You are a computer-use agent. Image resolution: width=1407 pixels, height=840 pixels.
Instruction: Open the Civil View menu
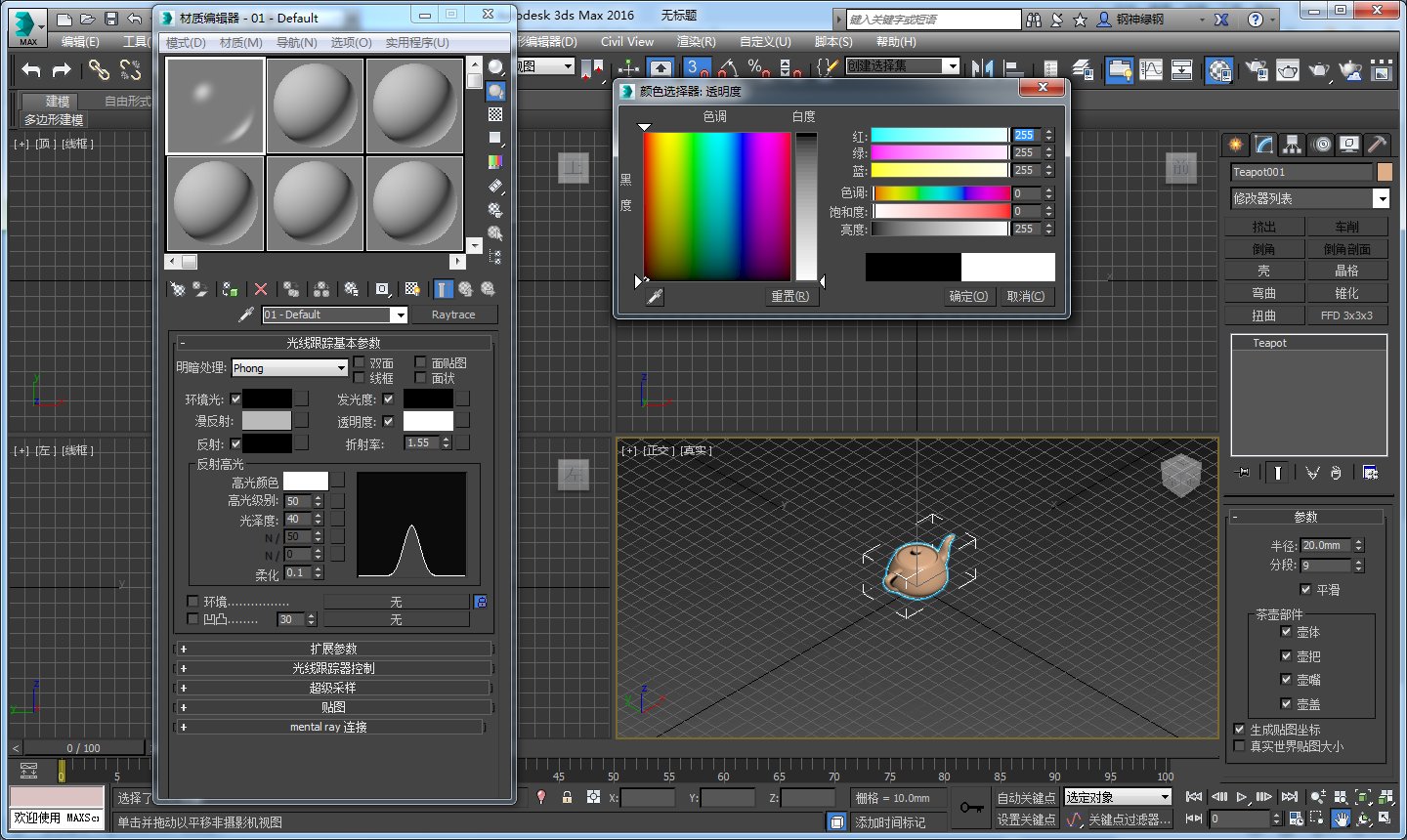pos(627,42)
